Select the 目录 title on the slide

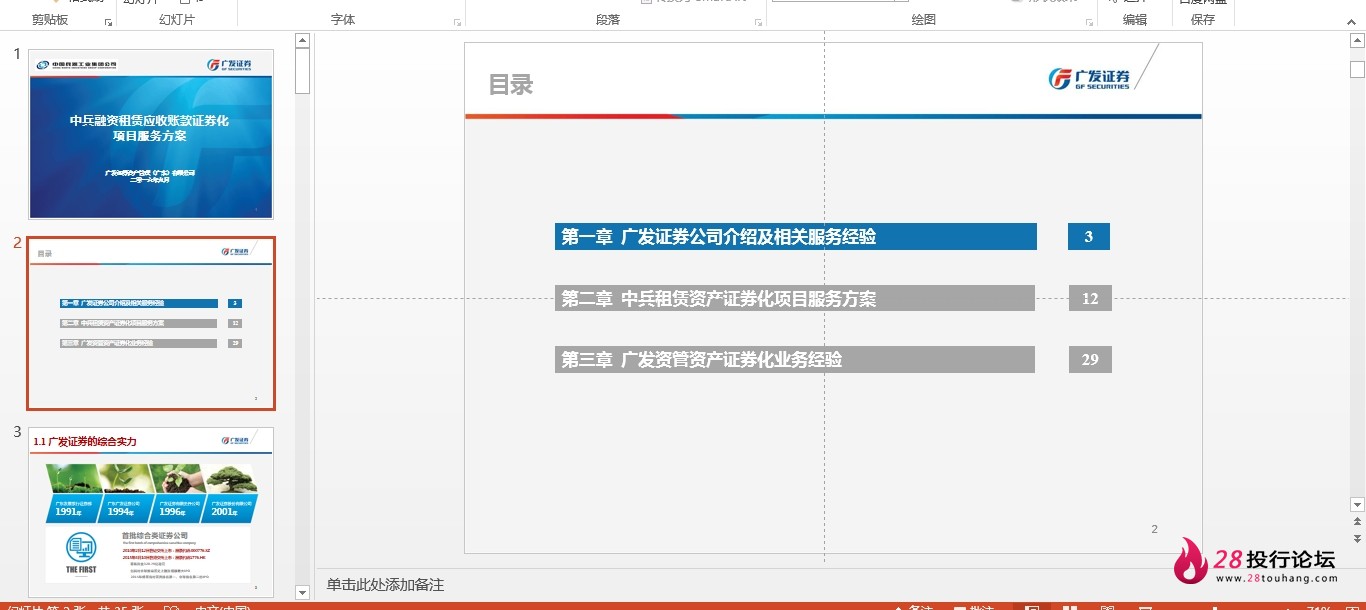pos(511,85)
